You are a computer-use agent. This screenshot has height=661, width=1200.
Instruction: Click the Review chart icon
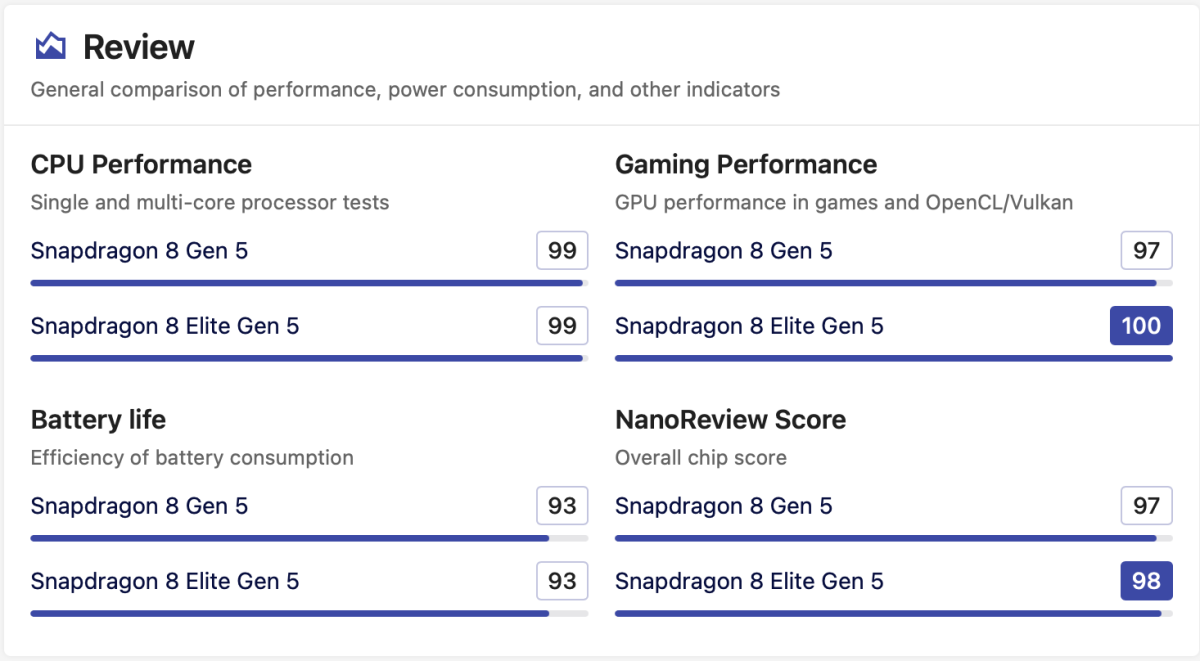50,46
